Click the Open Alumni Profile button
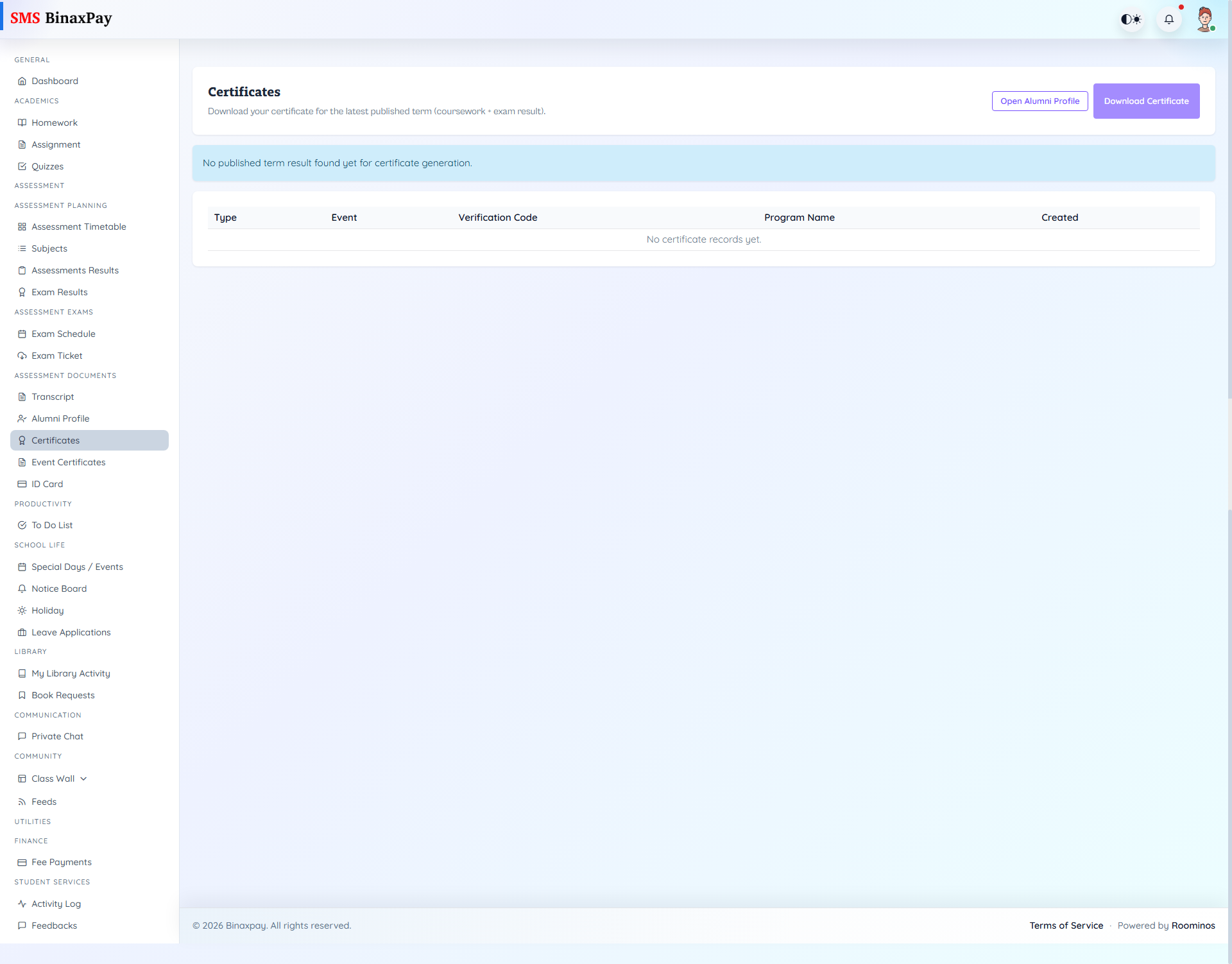This screenshot has height=964, width=1232. (1039, 101)
